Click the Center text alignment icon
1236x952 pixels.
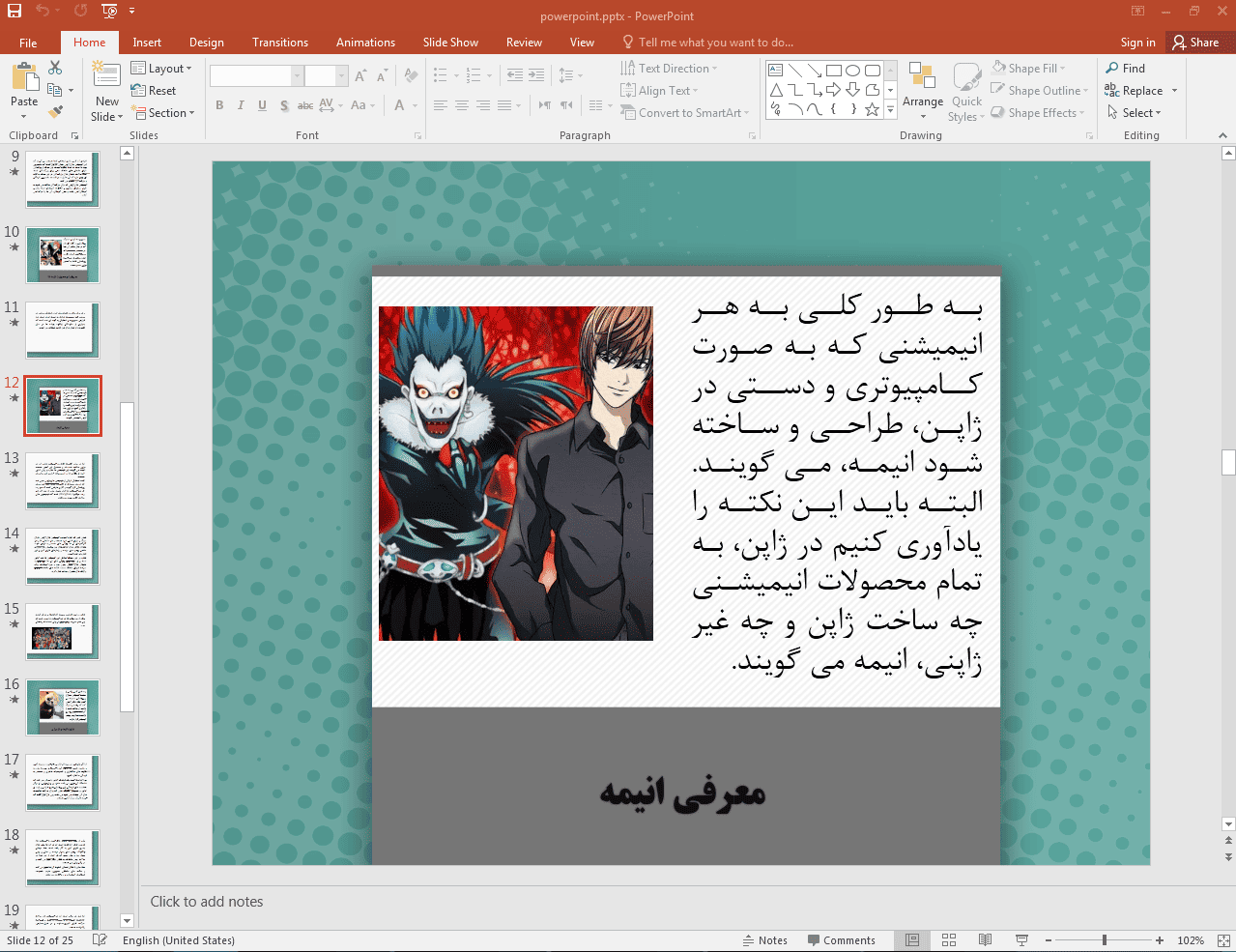pyautogui.click(x=461, y=105)
